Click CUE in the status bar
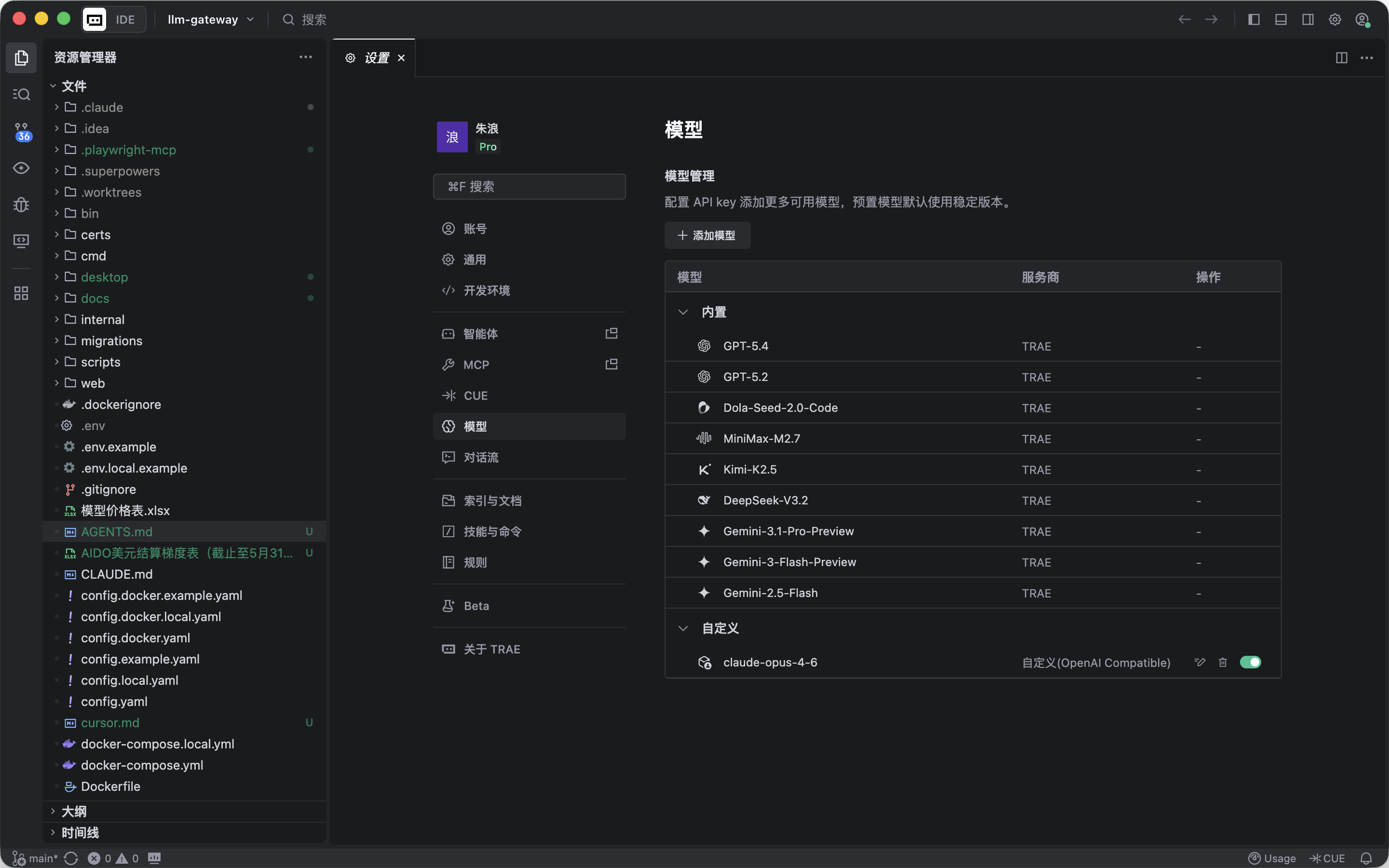Screen dimensions: 1389x868 pos(1327,858)
